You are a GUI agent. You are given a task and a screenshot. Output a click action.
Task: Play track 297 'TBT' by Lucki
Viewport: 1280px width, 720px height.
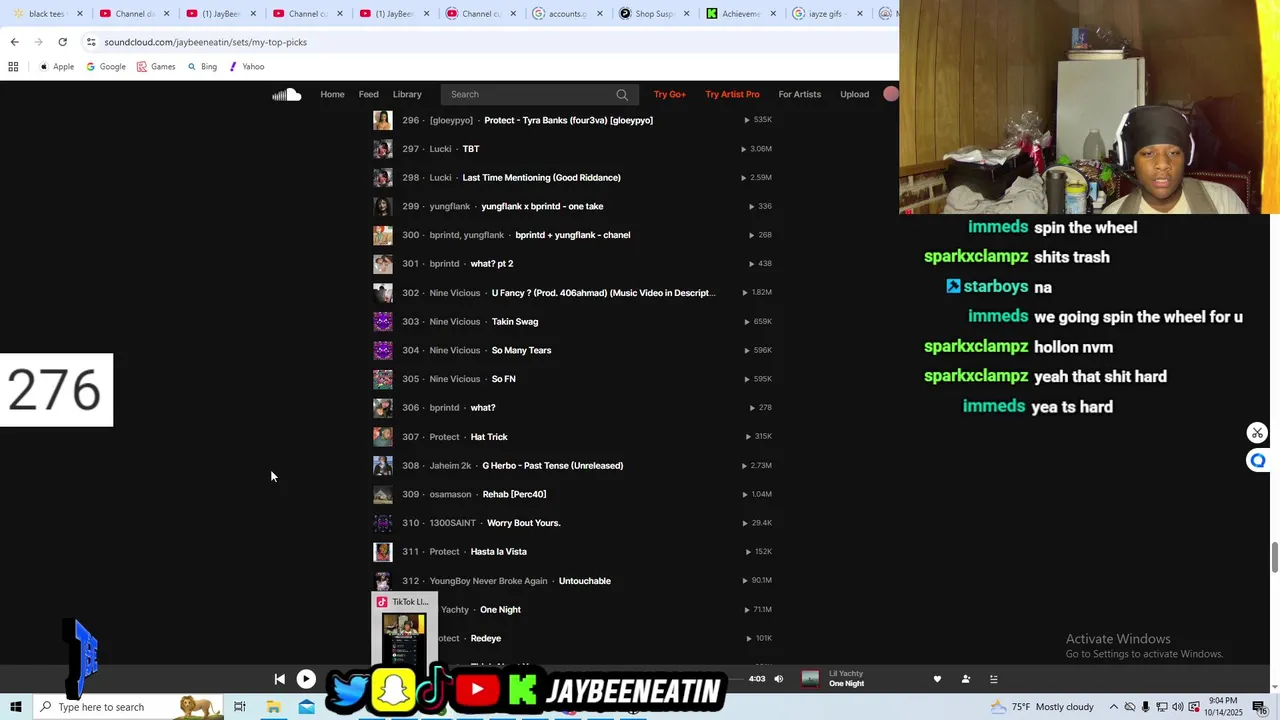(x=471, y=149)
